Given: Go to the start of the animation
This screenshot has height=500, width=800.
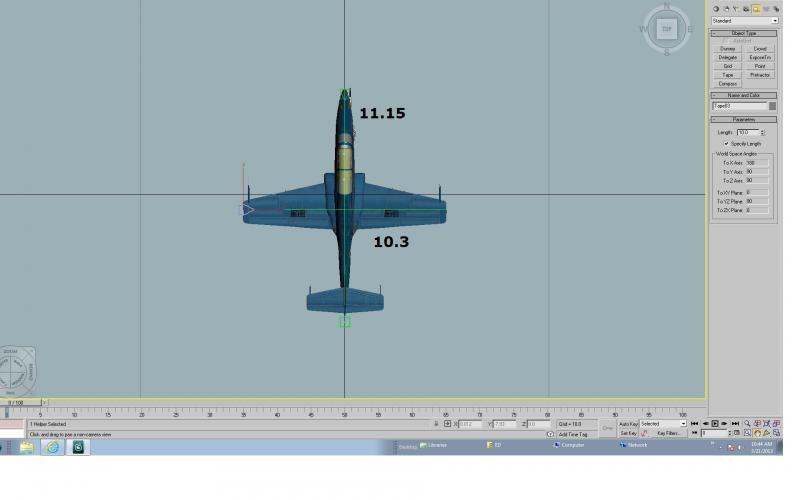Looking at the screenshot, I should [x=694, y=423].
